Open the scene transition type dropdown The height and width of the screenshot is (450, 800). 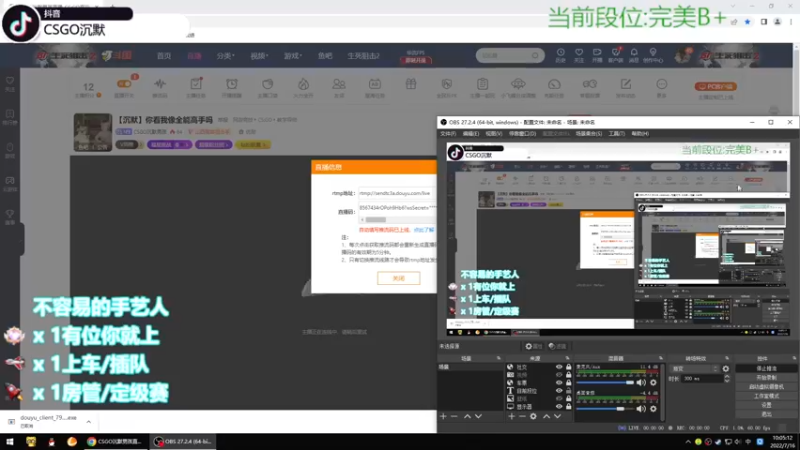[694, 368]
